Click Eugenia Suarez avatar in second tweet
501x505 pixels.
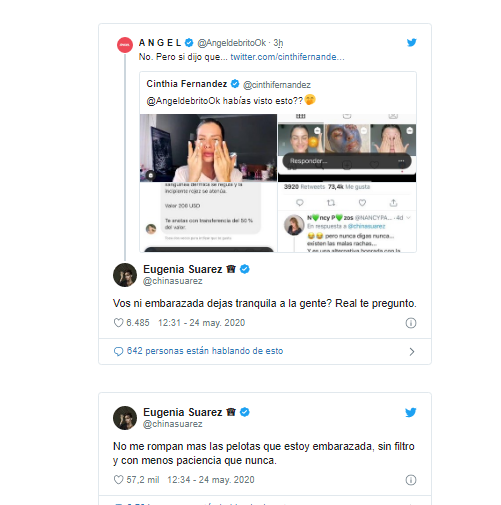[x=125, y=418]
